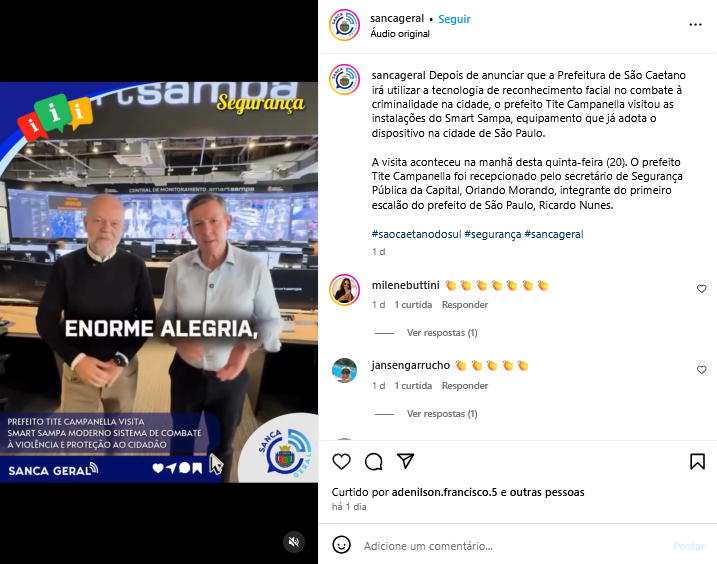Expand replies under milenebuttini's comment
The width and height of the screenshot is (717, 564).
(442, 333)
